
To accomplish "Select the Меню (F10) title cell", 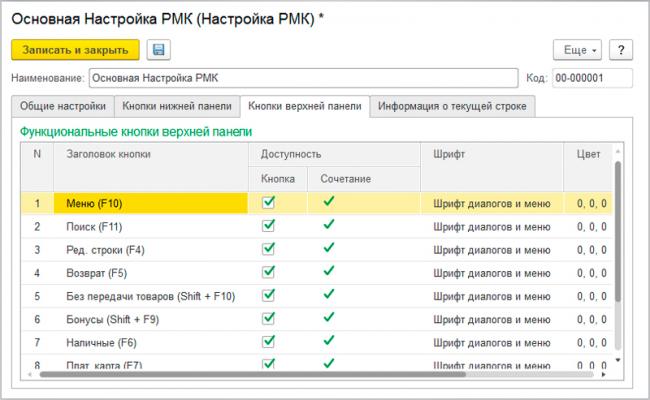I will click(x=151, y=204).
